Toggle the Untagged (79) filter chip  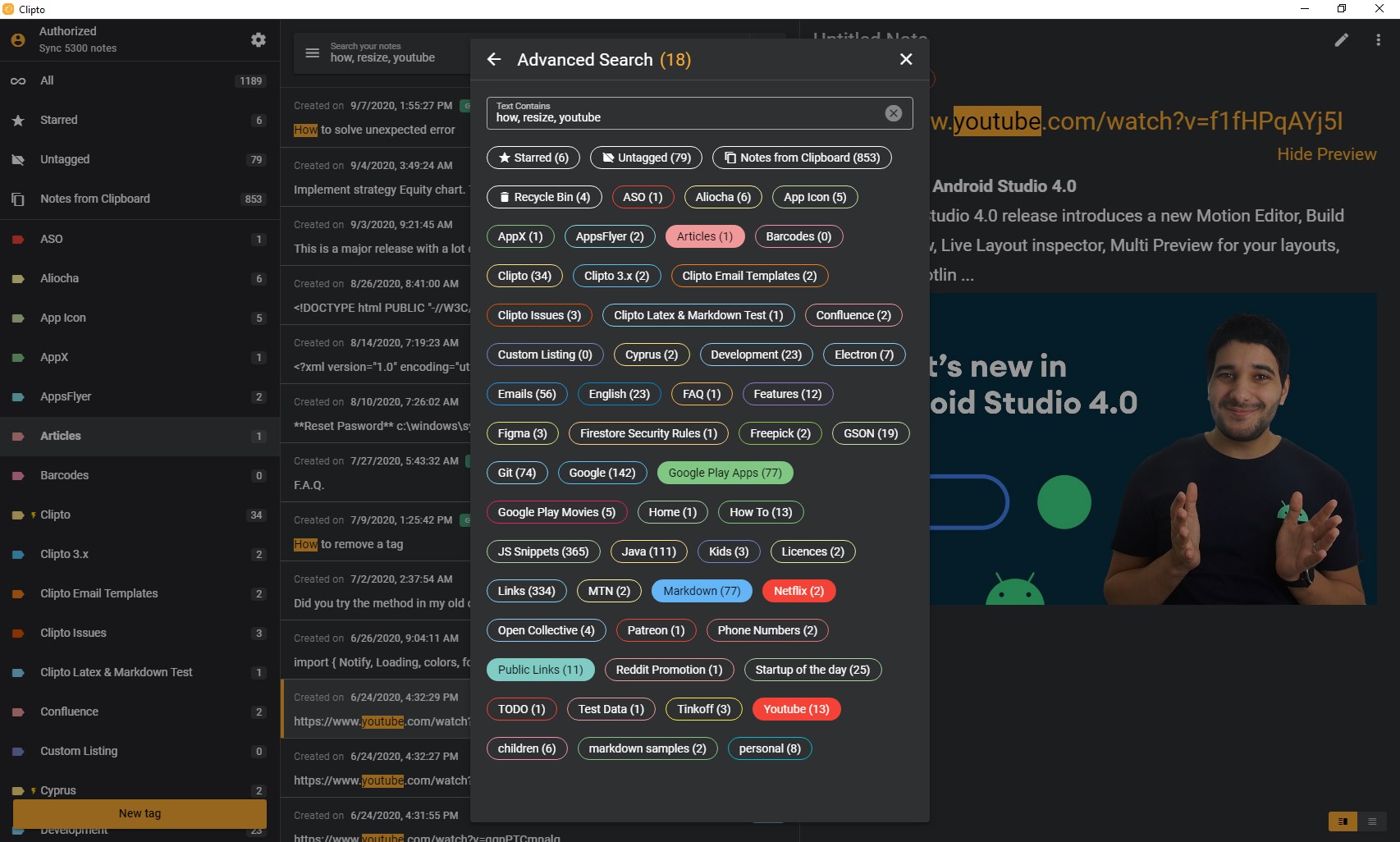[647, 158]
